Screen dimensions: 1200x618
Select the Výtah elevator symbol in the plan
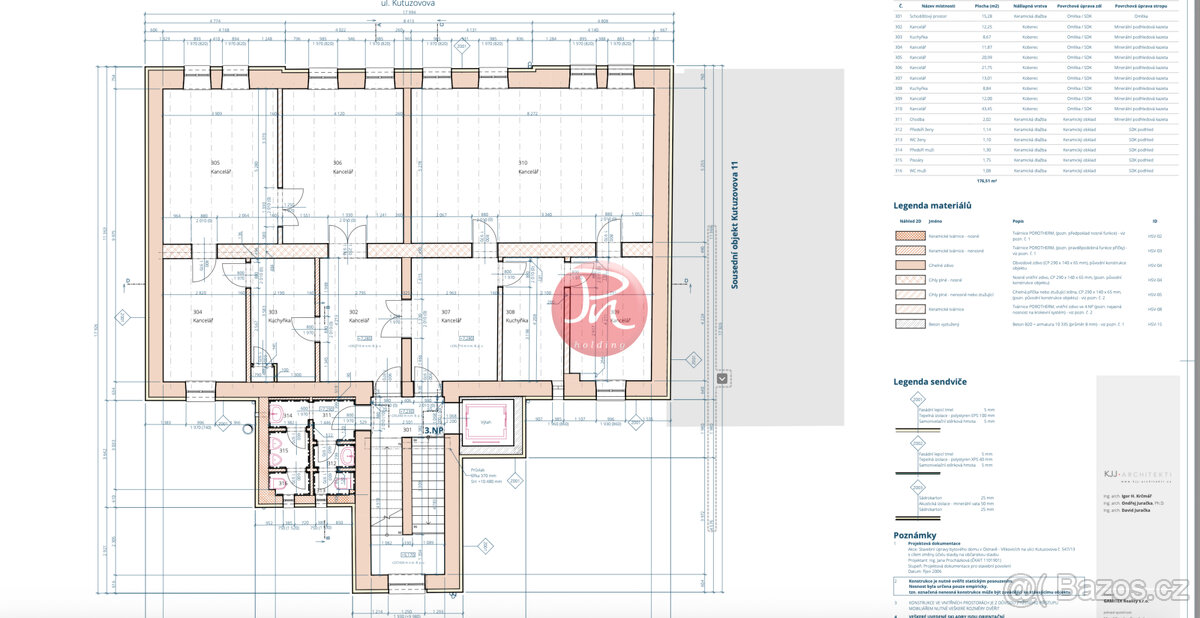point(487,420)
